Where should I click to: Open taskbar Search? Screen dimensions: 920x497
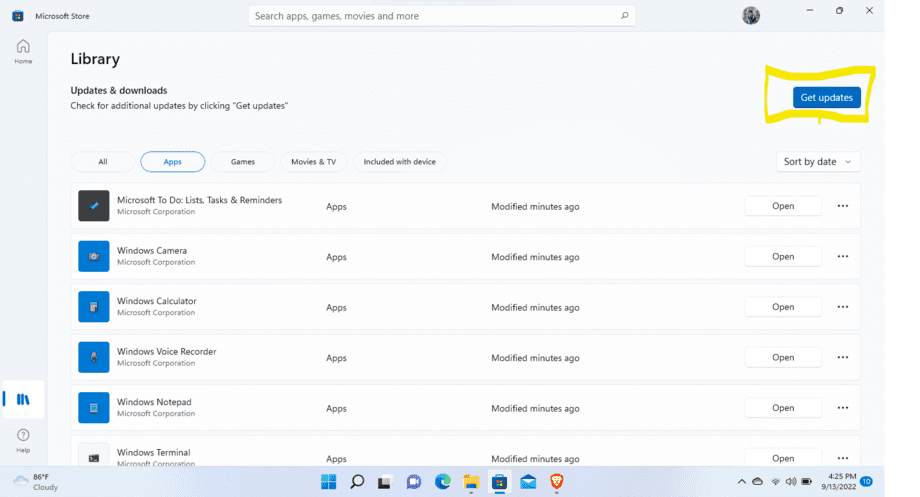point(357,482)
